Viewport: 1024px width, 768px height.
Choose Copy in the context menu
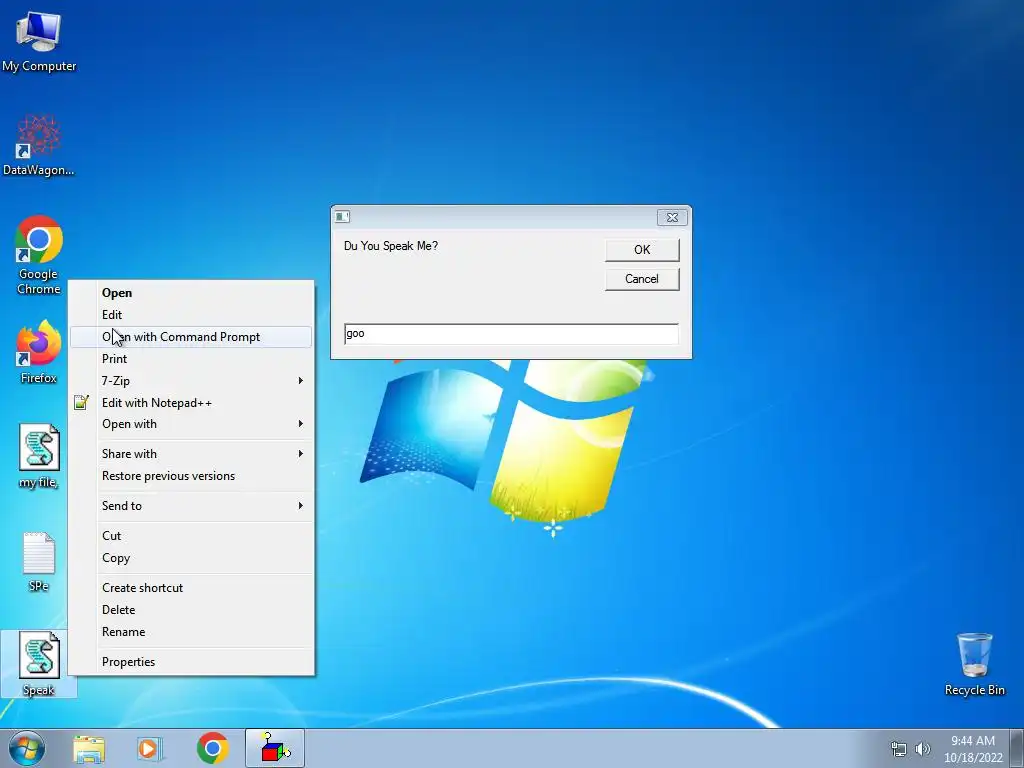[191, 558]
